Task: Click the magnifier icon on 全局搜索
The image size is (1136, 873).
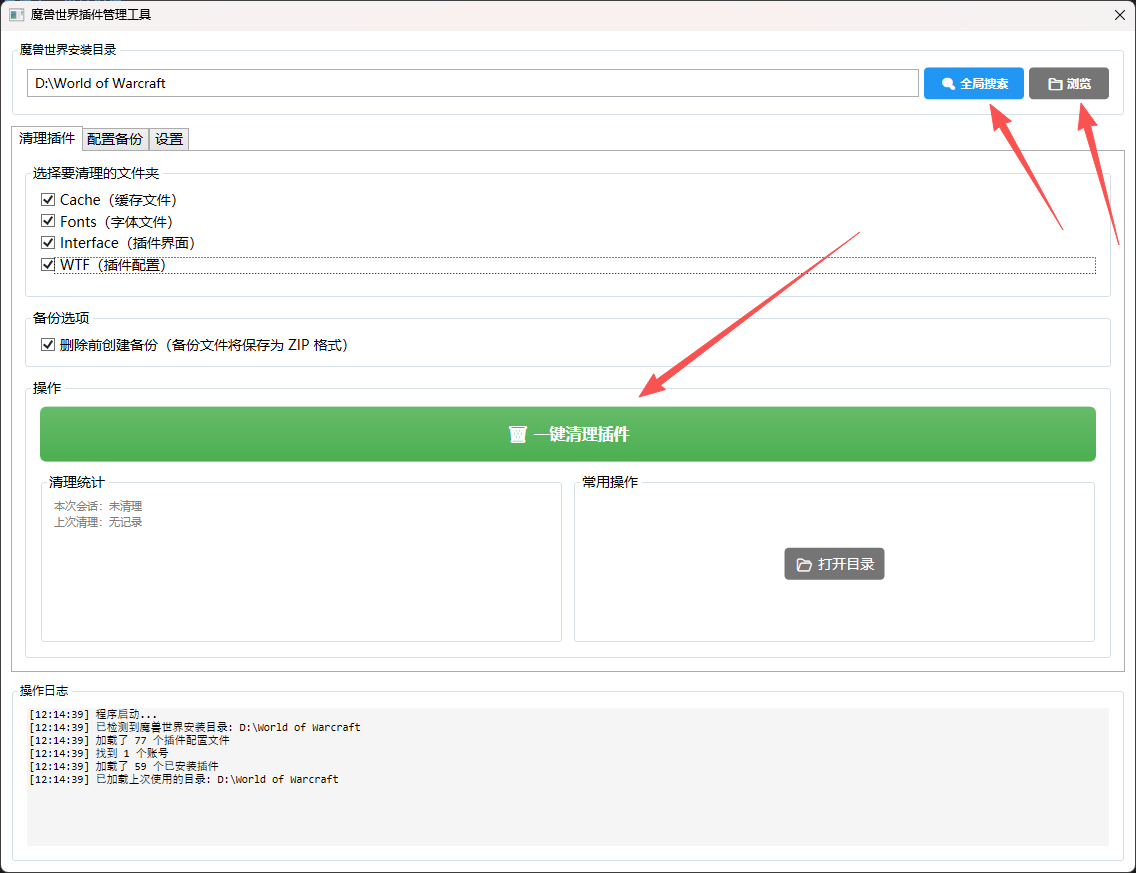Action: coord(948,84)
